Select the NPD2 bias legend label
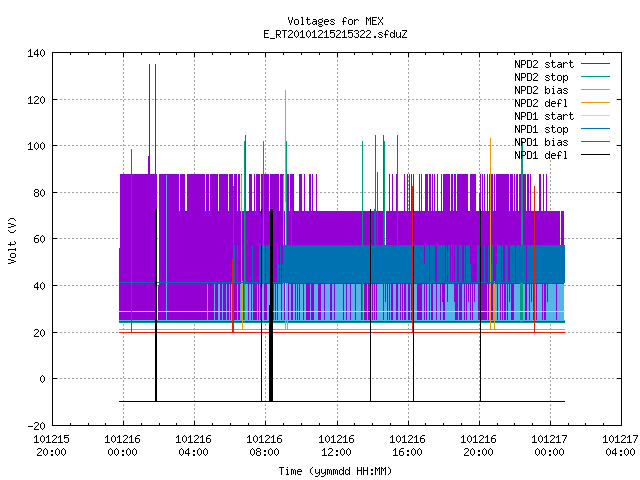Image resolution: width=640 pixels, height=480 pixels. (x=541, y=90)
